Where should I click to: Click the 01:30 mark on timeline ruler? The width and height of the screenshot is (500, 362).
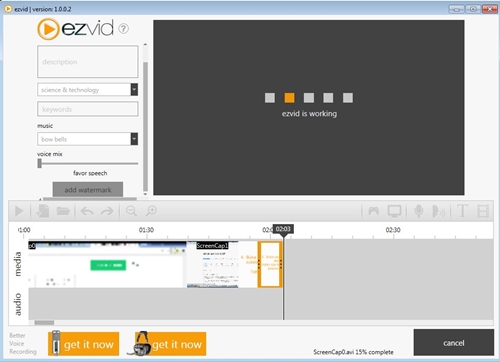point(146,230)
